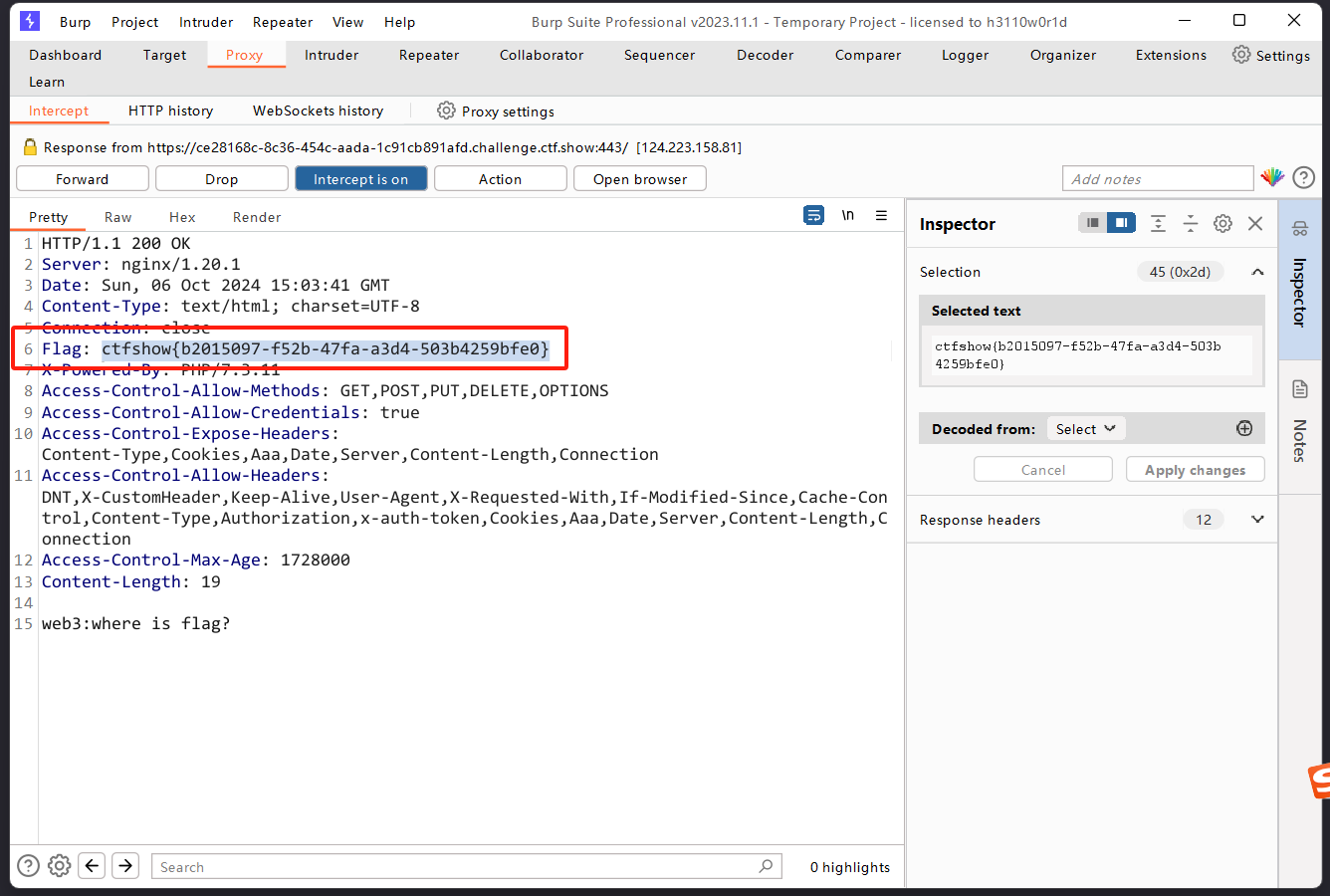Click Apply changes in the Inspector

[x=1196, y=469]
